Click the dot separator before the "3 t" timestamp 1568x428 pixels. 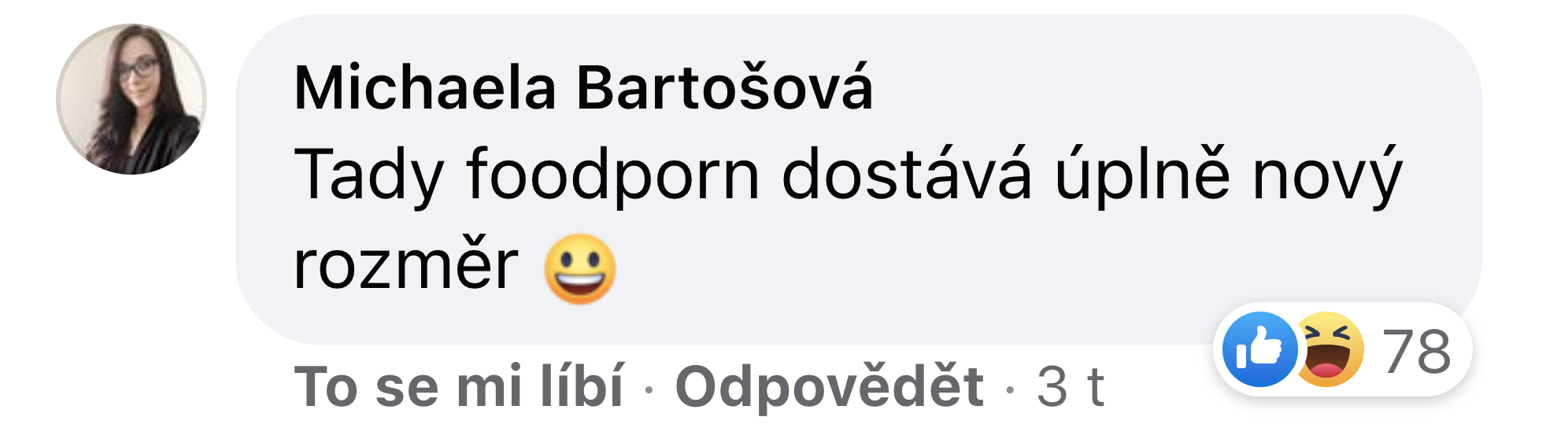coord(1010,388)
